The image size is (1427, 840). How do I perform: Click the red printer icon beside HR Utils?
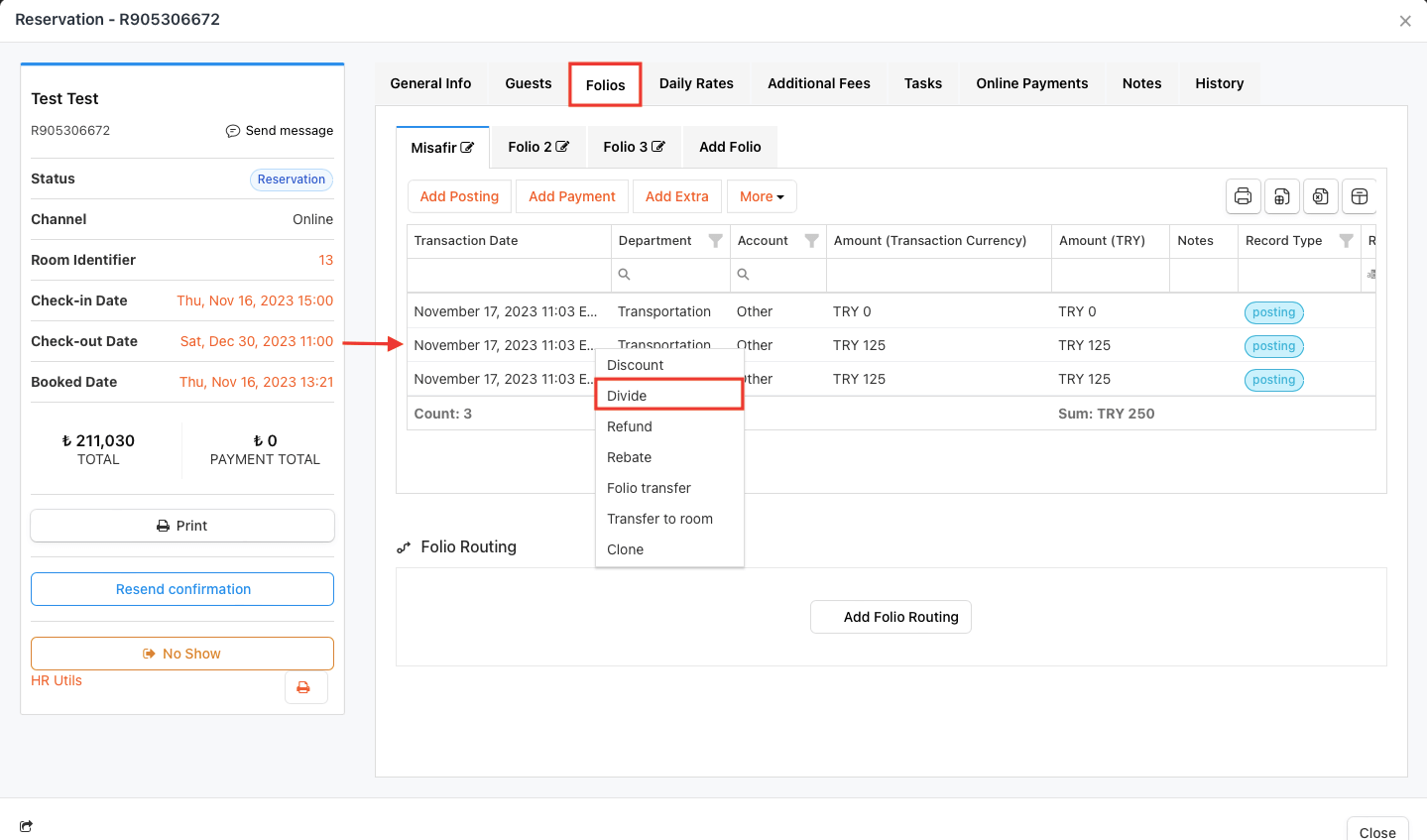point(304,687)
